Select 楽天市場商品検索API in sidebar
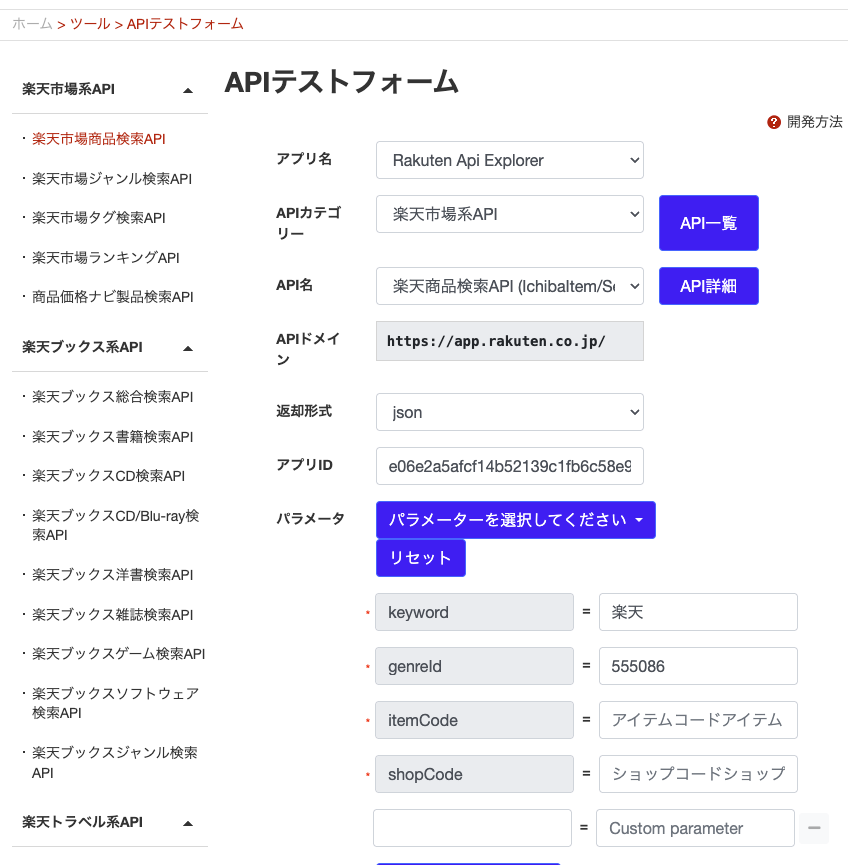This screenshot has width=848, height=865. (x=99, y=139)
